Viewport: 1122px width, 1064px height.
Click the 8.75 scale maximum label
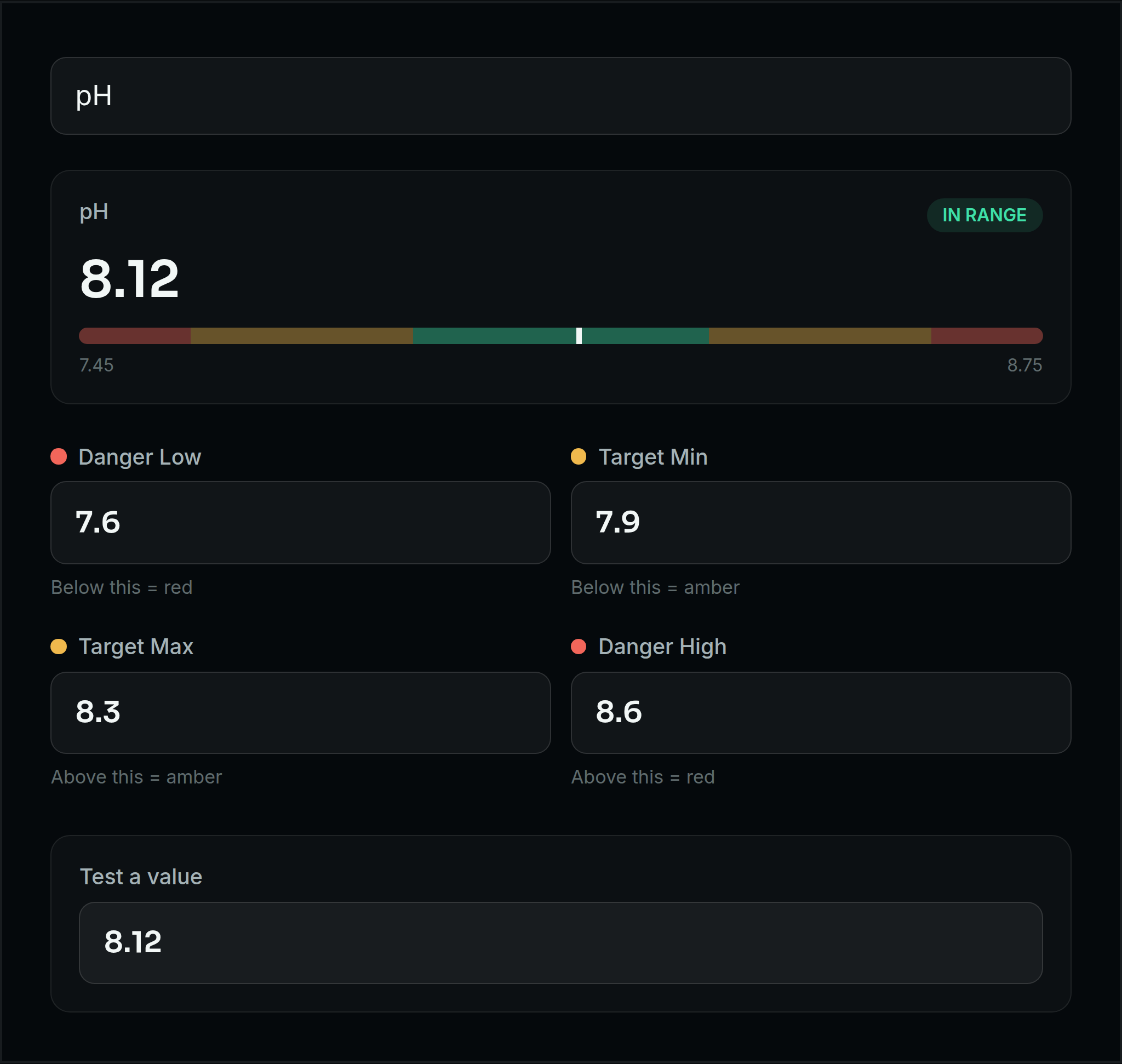(1024, 365)
